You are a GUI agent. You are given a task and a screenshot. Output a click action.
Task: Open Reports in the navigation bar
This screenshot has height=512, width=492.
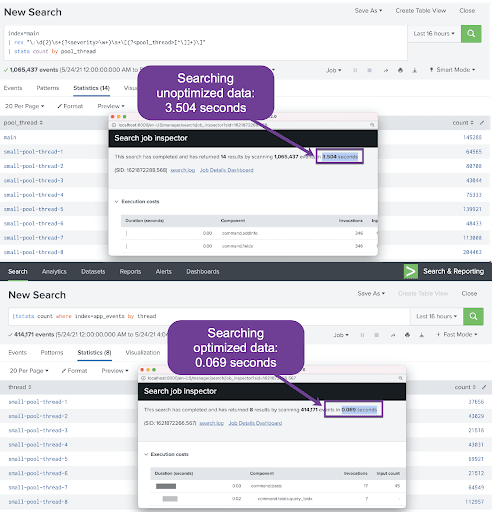(x=130, y=272)
